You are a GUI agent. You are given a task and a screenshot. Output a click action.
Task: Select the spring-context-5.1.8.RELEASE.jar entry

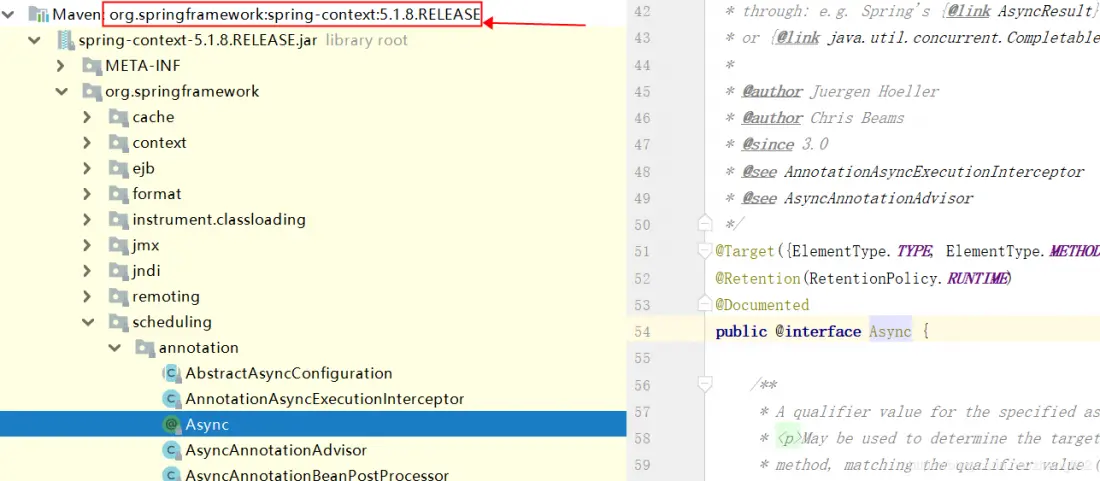[x=198, y=41]
